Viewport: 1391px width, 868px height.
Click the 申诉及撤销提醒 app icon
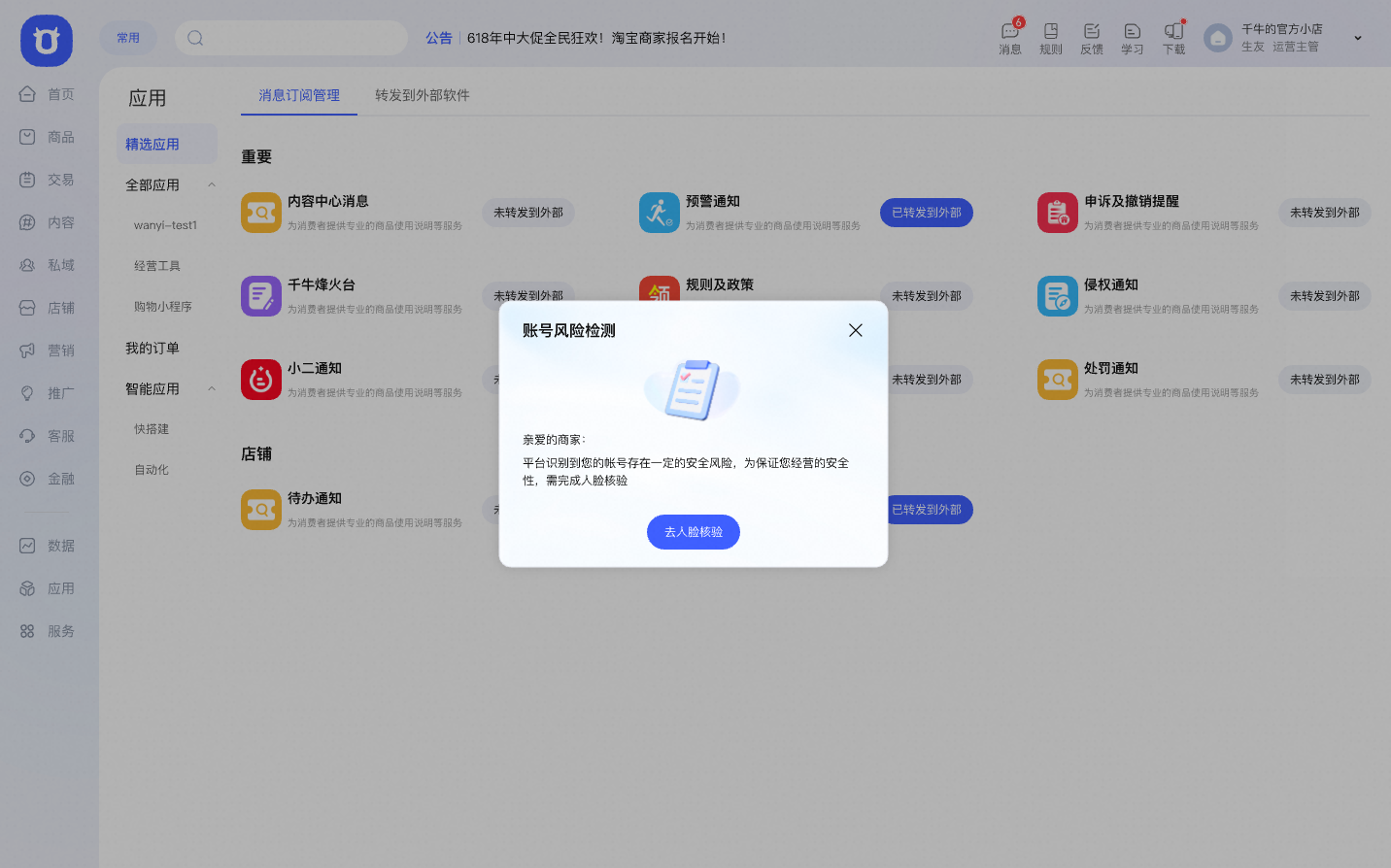pos(1058,213)
